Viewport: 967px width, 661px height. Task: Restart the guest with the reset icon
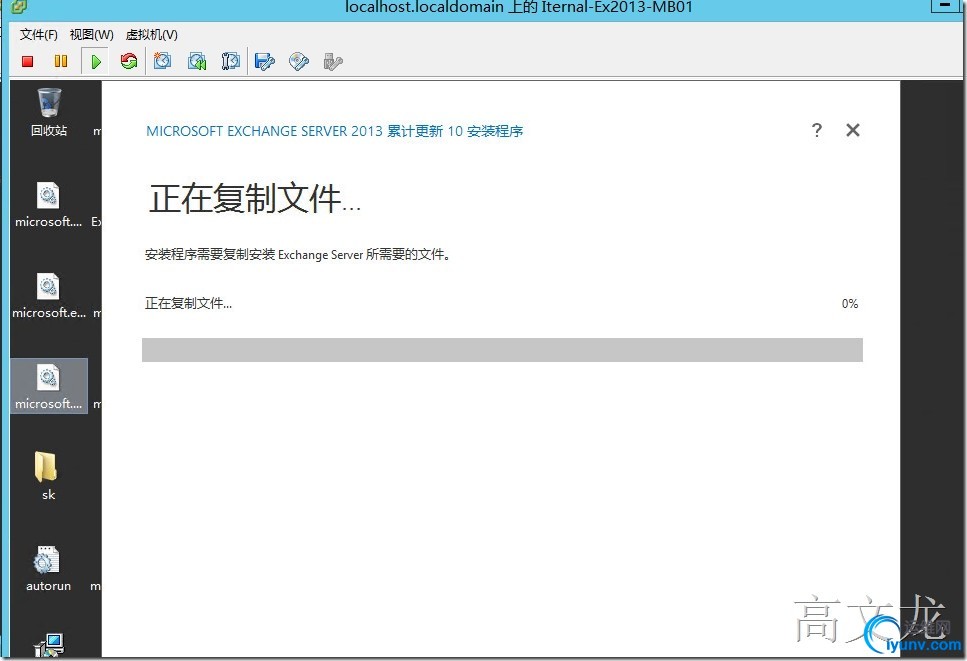129,61
